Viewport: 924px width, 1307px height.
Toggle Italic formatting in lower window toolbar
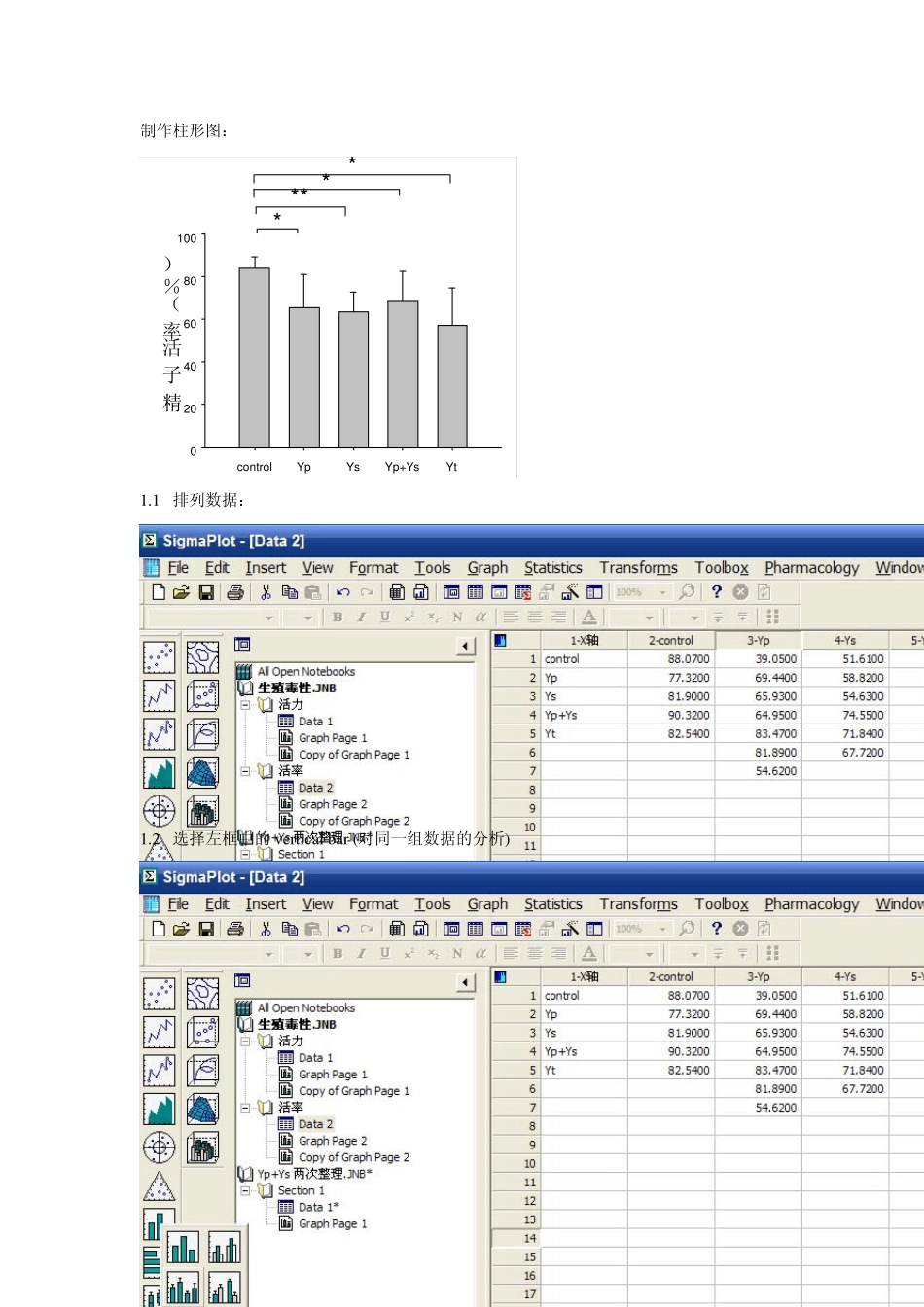[x=361, y=953]
